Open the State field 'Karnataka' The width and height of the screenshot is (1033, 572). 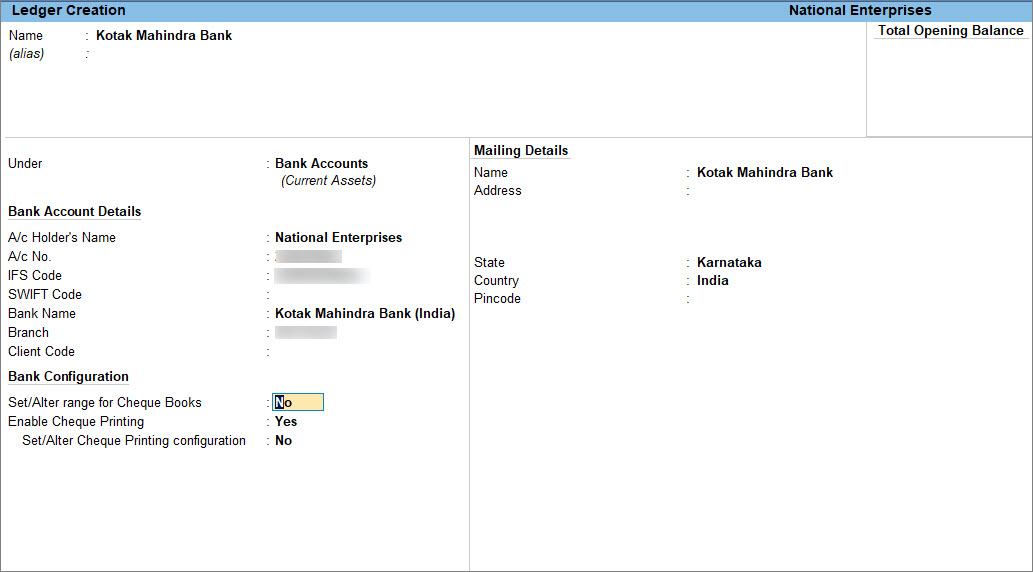click(x=729, y=262)
